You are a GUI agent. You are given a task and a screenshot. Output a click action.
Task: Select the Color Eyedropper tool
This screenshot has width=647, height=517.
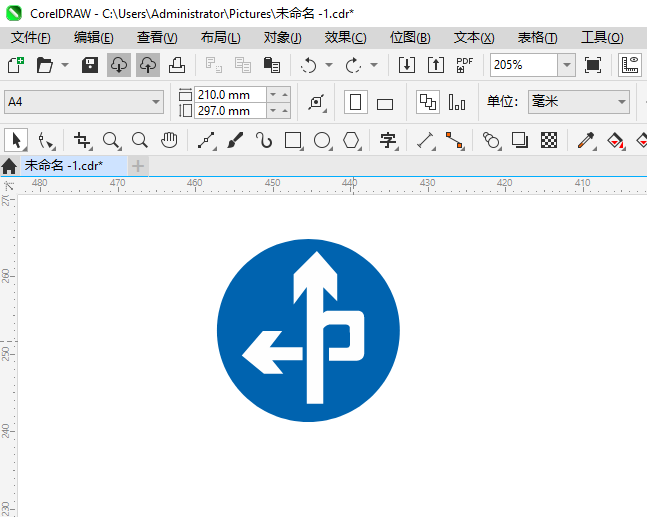(x=586, y=141)
